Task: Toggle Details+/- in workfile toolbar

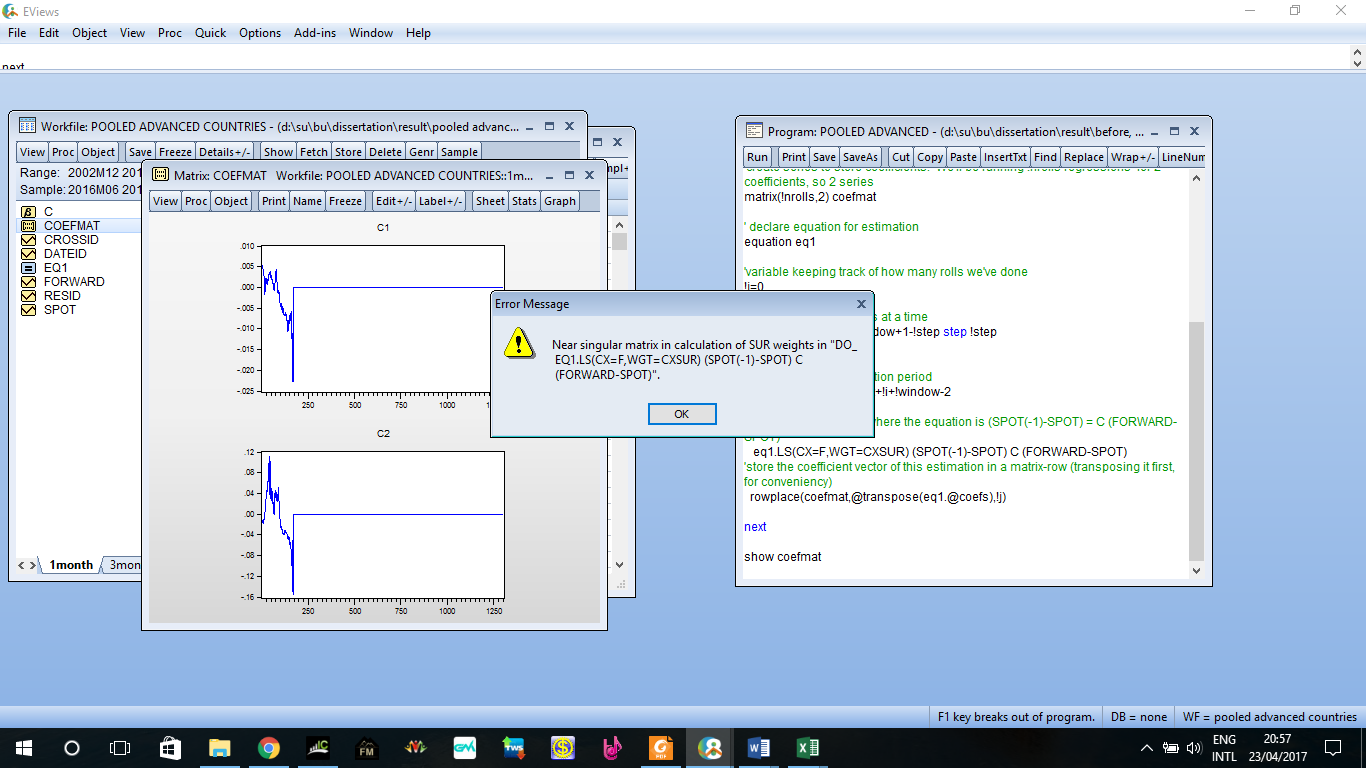Action: tap(224, 152)
